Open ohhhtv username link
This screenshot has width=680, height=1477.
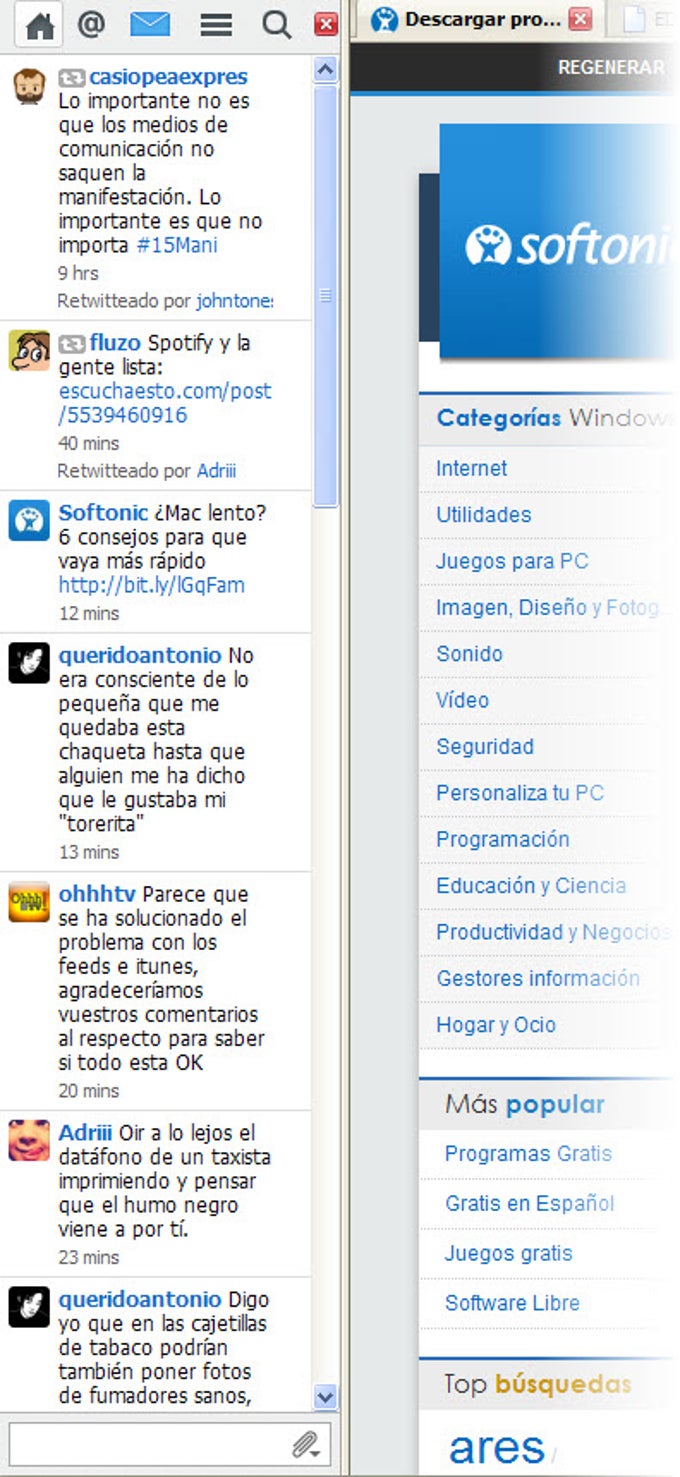[x=97, y=894]
